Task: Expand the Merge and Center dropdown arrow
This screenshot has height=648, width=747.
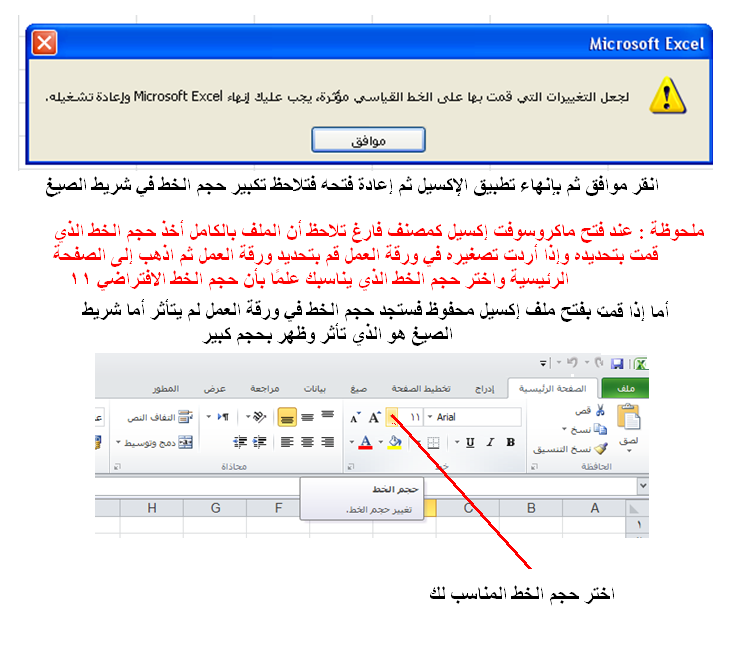Action: pos(118,443)
